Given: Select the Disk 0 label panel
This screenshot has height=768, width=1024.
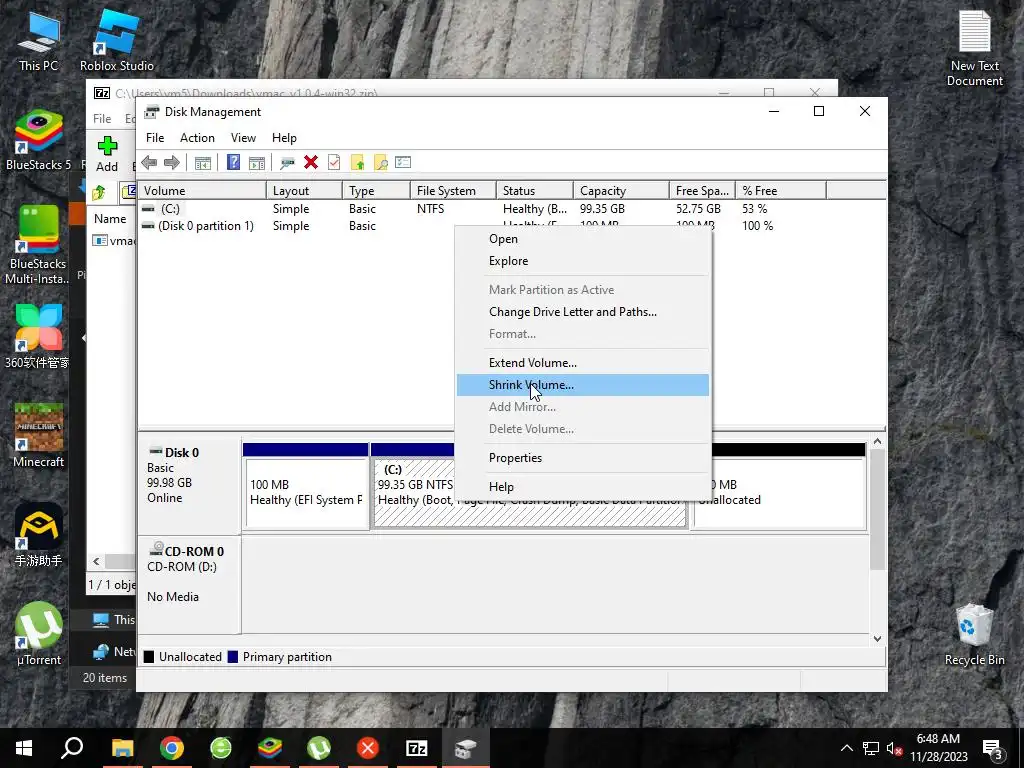Looking at the screenshot, I should [189, 486].
